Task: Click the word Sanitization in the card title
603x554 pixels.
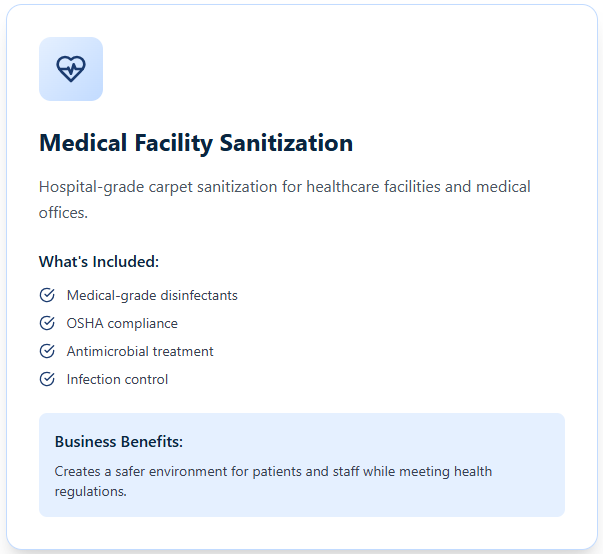Action: coord(286,143)
